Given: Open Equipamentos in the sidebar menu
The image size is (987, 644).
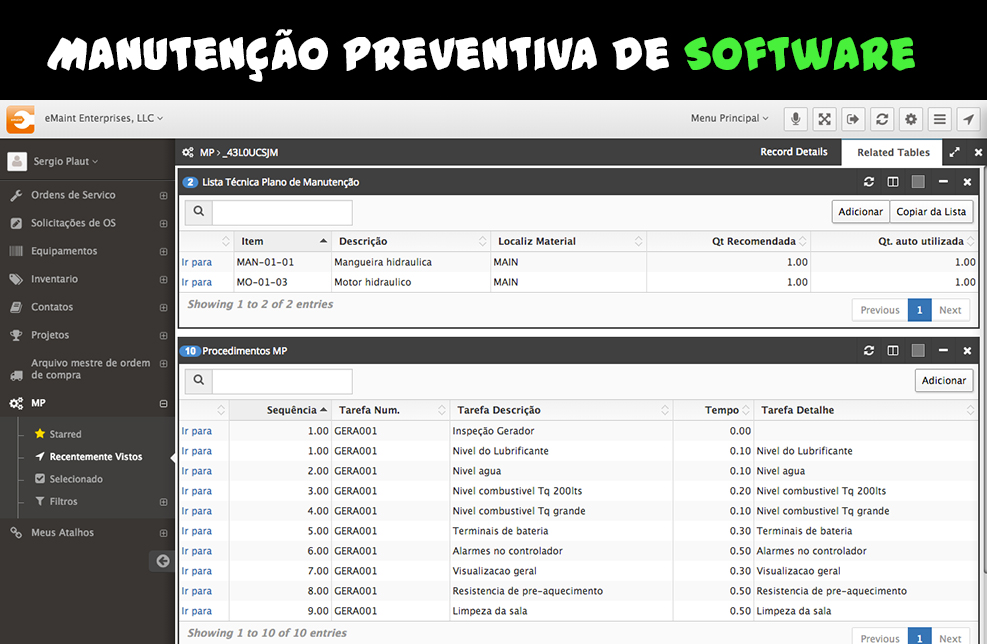Looking at the screenshot, I should (64, 251).
